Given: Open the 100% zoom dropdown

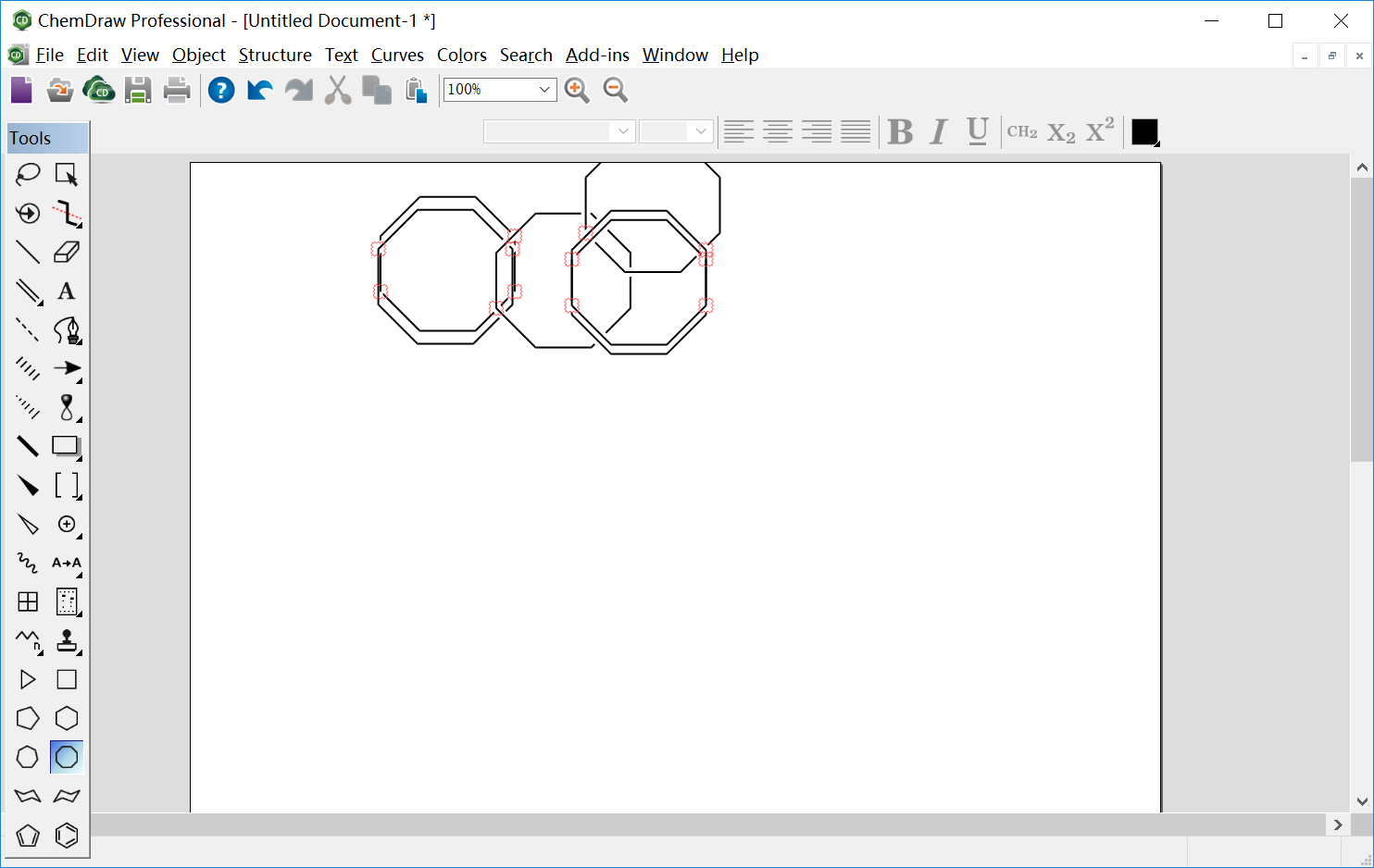Looking at the screenshot, I should click(544, 90).
